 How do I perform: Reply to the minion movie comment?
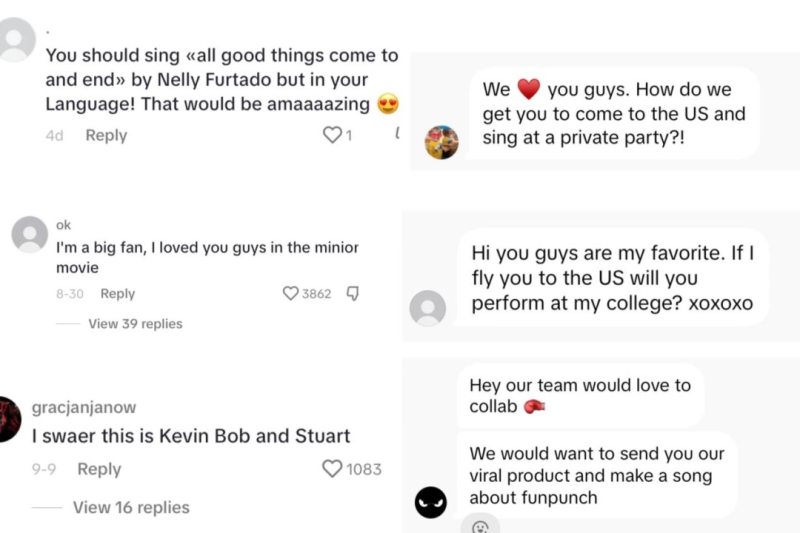click(117, 294)
